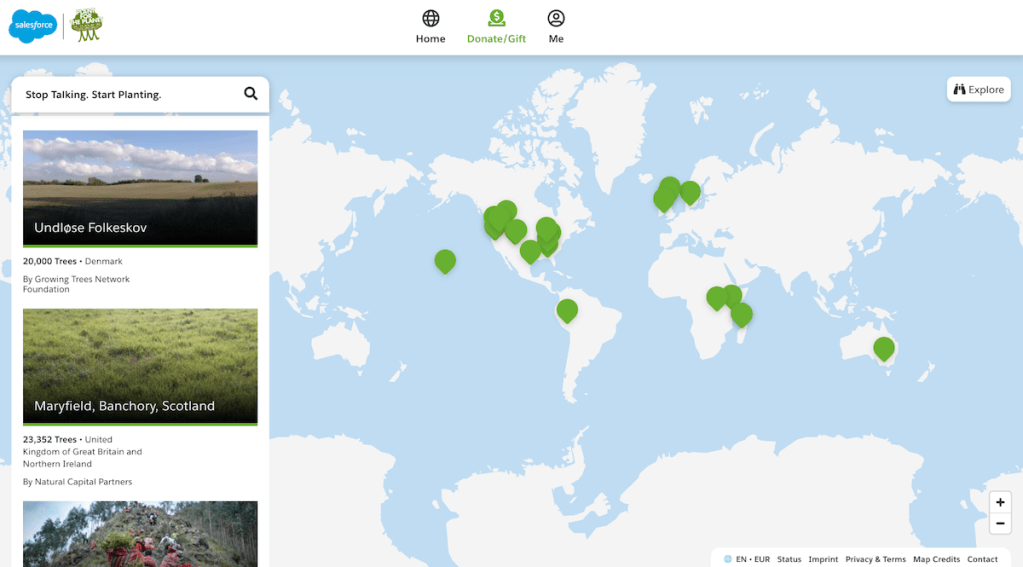Click the Stop Talking. Start Planting. search field

pyautogui.click(x=125, y=95)
